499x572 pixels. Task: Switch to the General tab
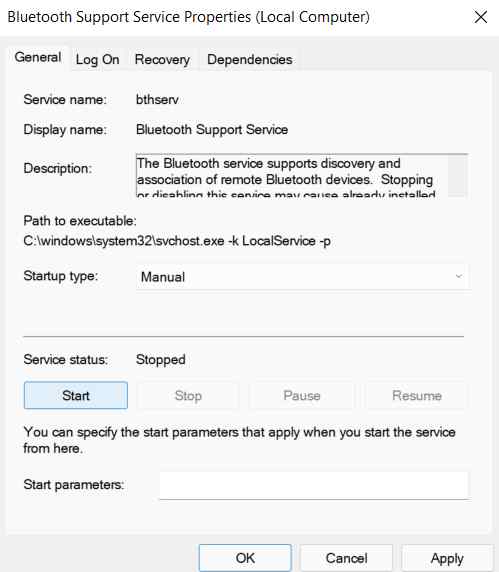pos(38,58)
